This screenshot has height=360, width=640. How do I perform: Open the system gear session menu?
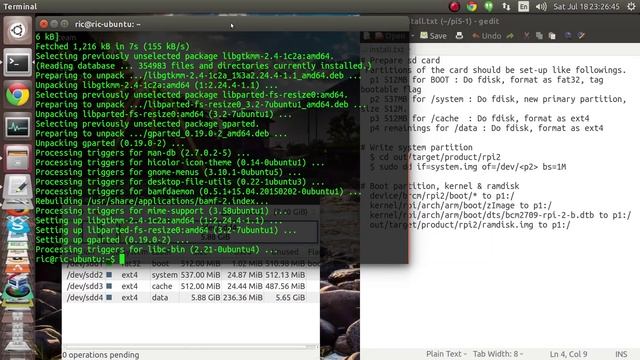pyautogui.click(x=631, y=6)
